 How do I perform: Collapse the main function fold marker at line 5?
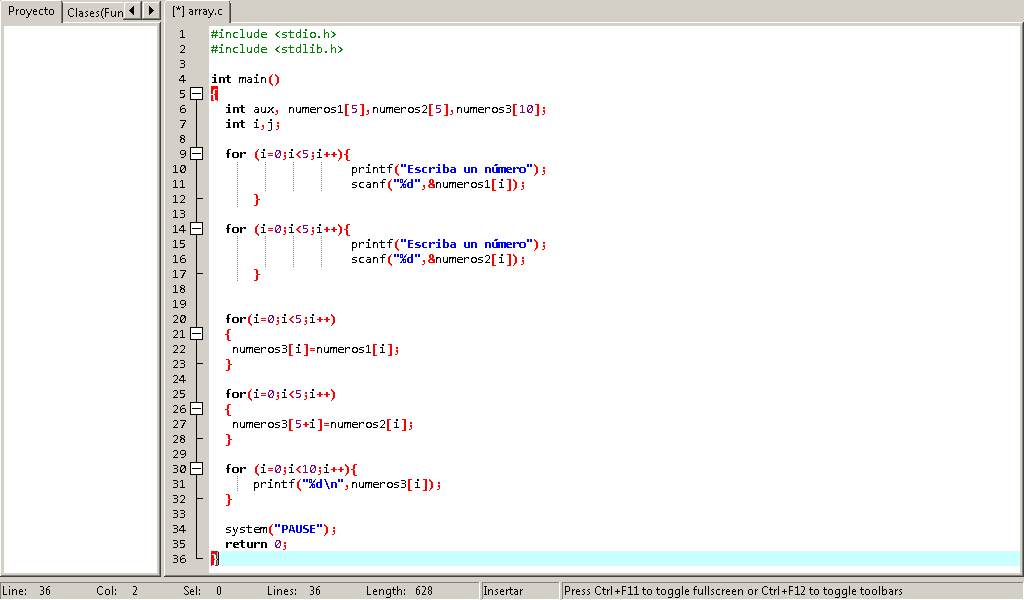pos(196,93)
